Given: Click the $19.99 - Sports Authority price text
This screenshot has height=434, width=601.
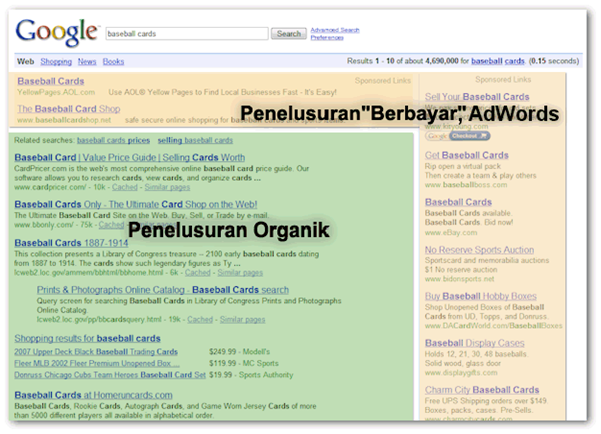Looking at the screenshot, I should (x=251, y=375).
